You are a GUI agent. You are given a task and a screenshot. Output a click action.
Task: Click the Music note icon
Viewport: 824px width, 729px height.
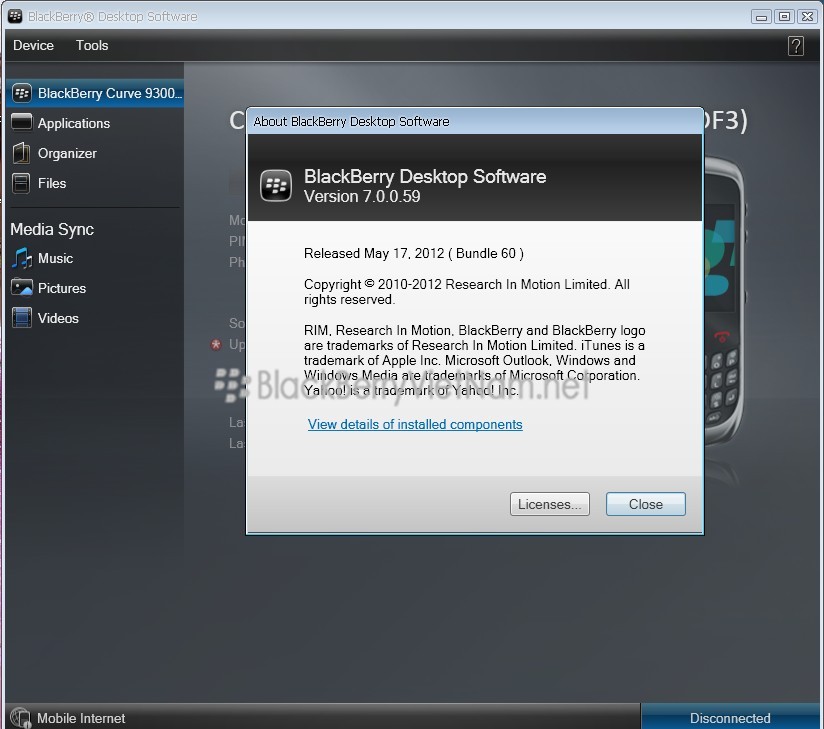click(22, 258)
